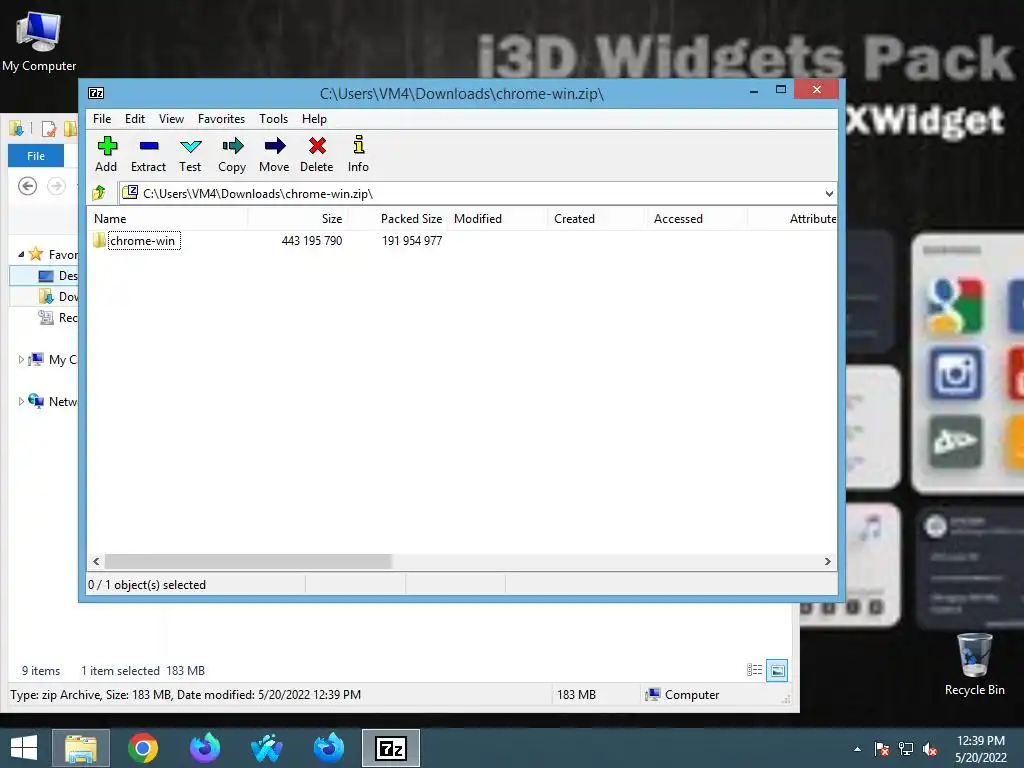
Task: Open the My Computer desktop icon
Action: (39, 42)
